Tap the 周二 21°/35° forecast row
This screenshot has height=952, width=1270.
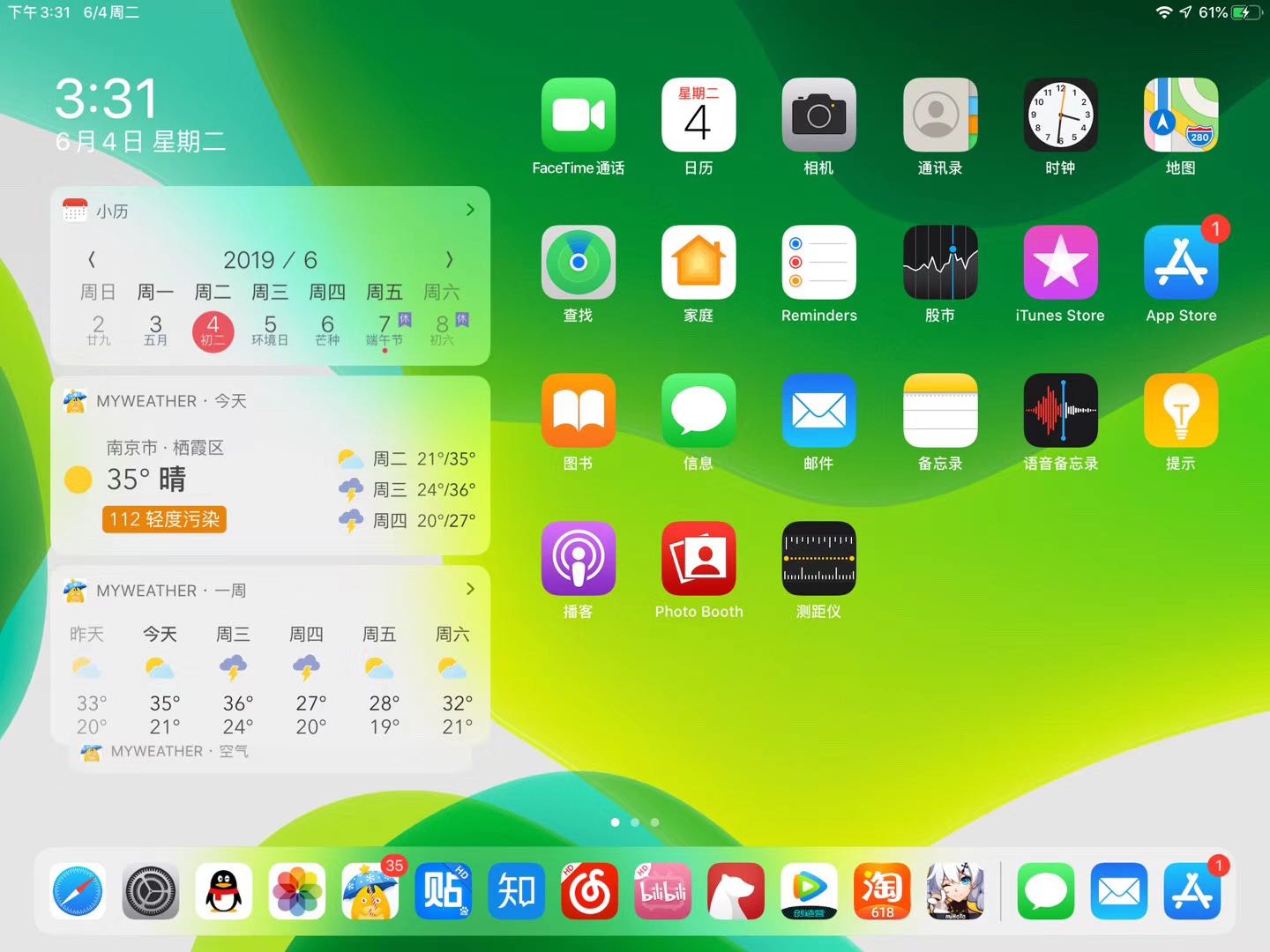407,458
